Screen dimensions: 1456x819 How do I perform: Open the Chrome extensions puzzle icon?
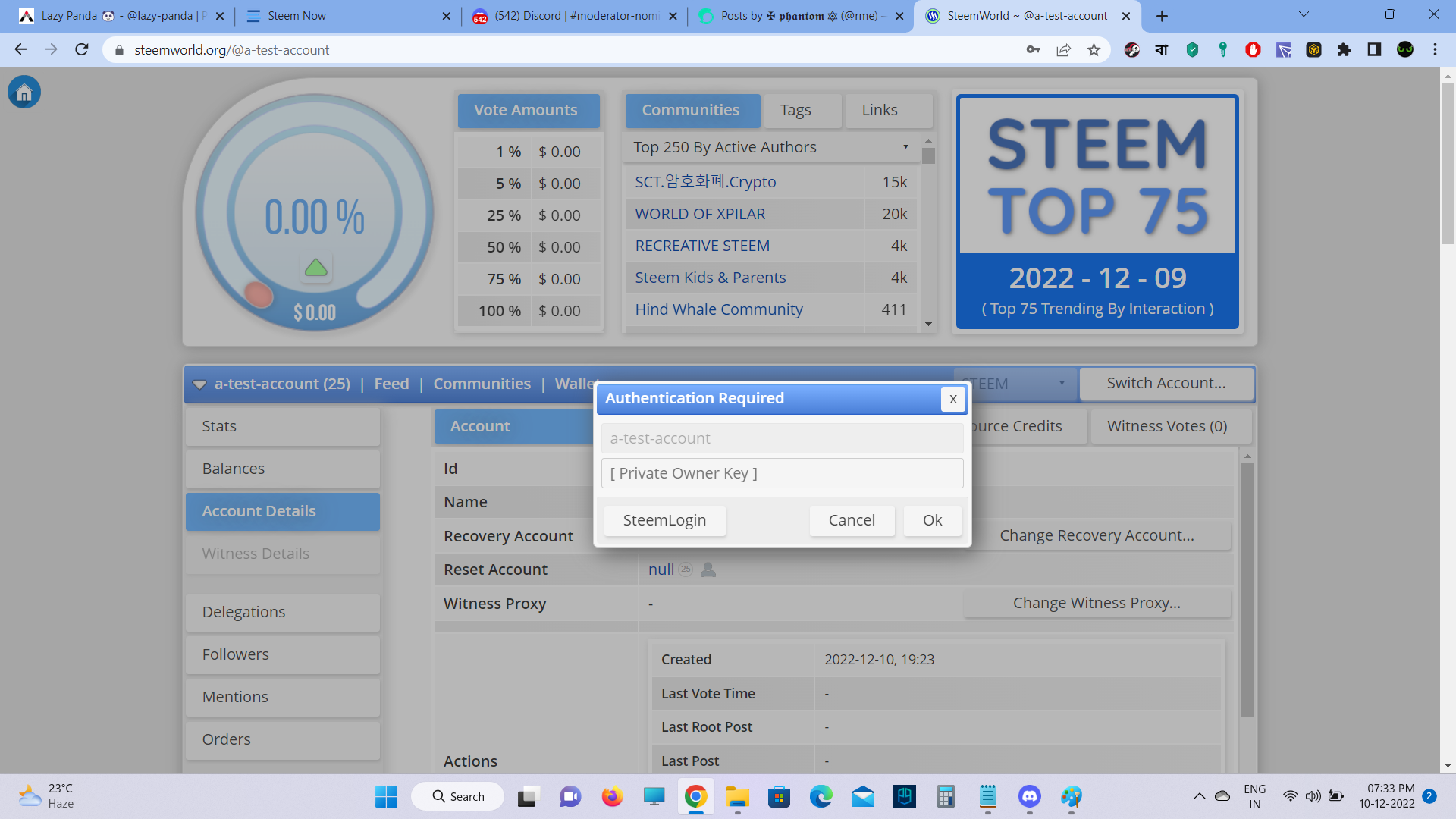tap(1344, 50)
